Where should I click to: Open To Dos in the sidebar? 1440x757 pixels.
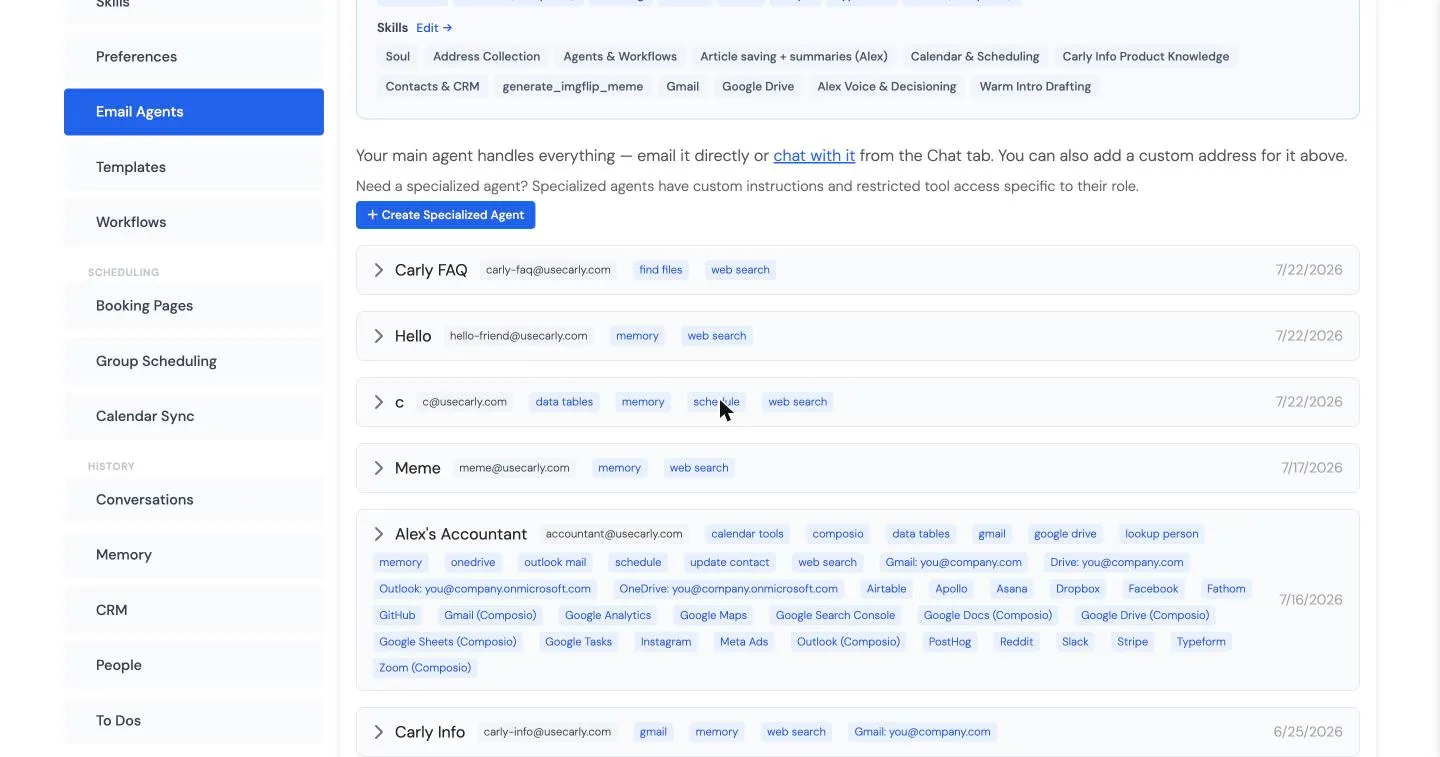[x=194, y=720]
